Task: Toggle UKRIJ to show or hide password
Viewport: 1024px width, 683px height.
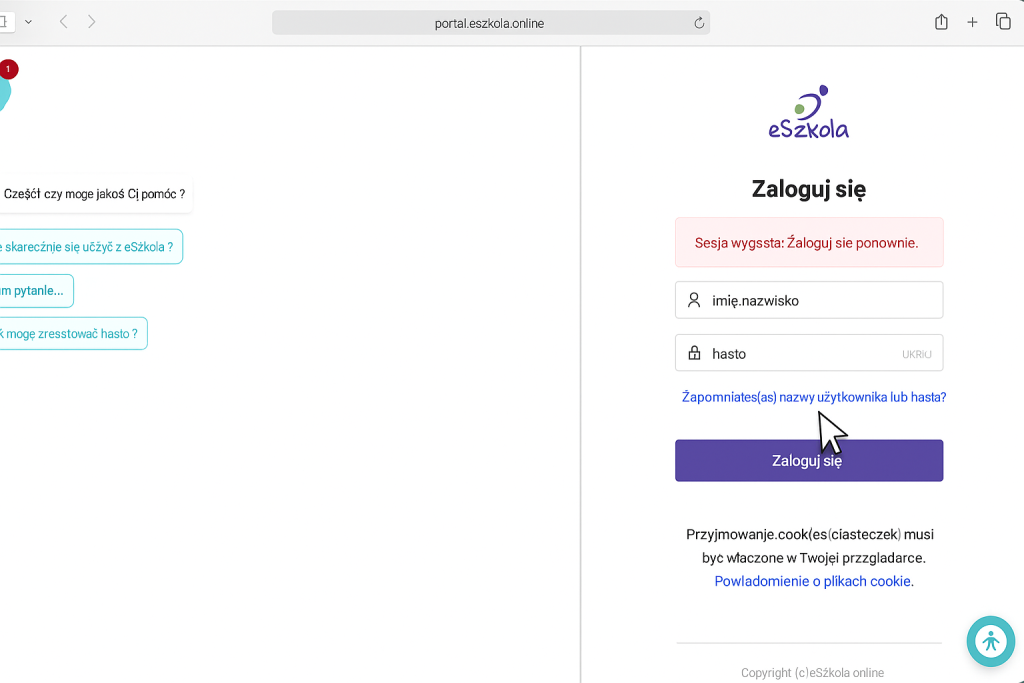Action: click(x=916, y=354)
